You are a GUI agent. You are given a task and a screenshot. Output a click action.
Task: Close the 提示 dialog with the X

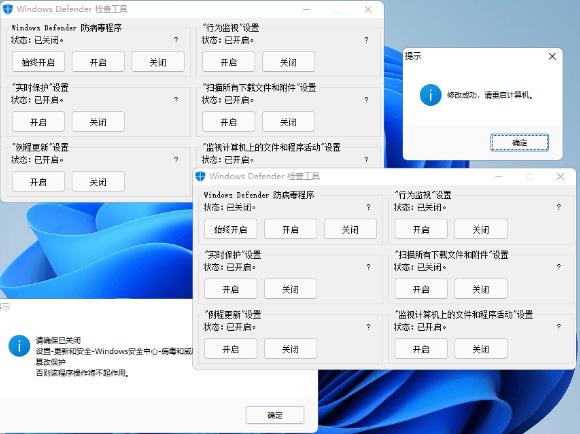[552, 57]
